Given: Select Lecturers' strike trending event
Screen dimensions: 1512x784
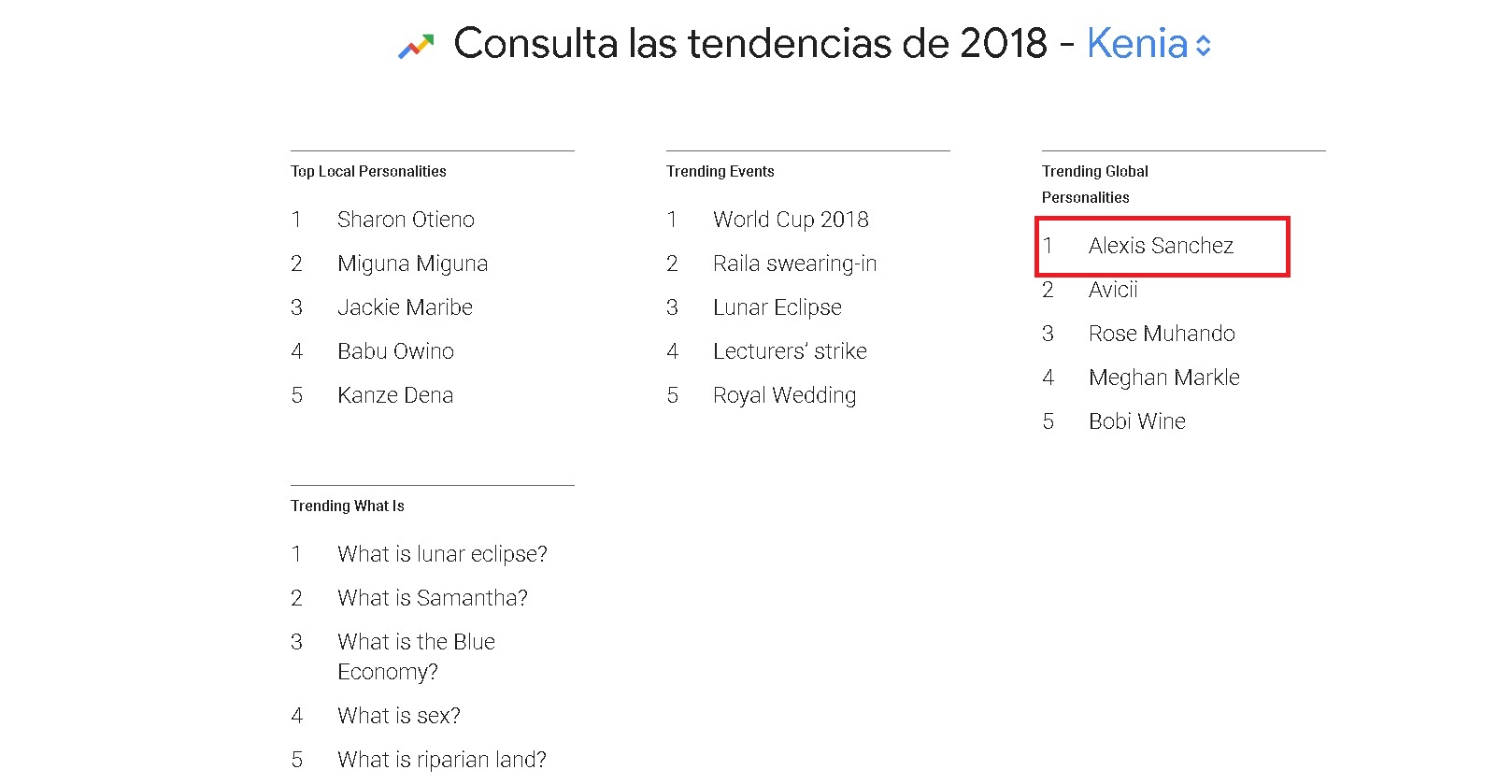Looking at the screenshot, I should tap(790, 351).
